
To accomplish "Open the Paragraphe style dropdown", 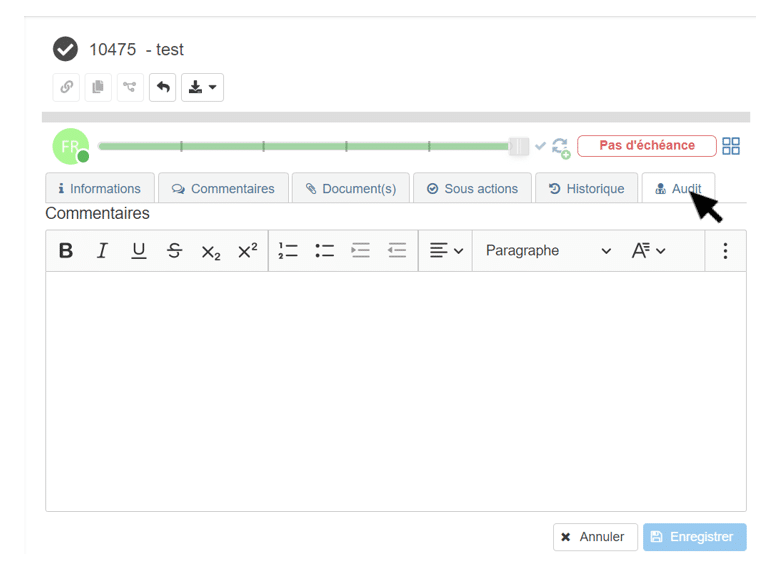I will (x=547, y=251).
